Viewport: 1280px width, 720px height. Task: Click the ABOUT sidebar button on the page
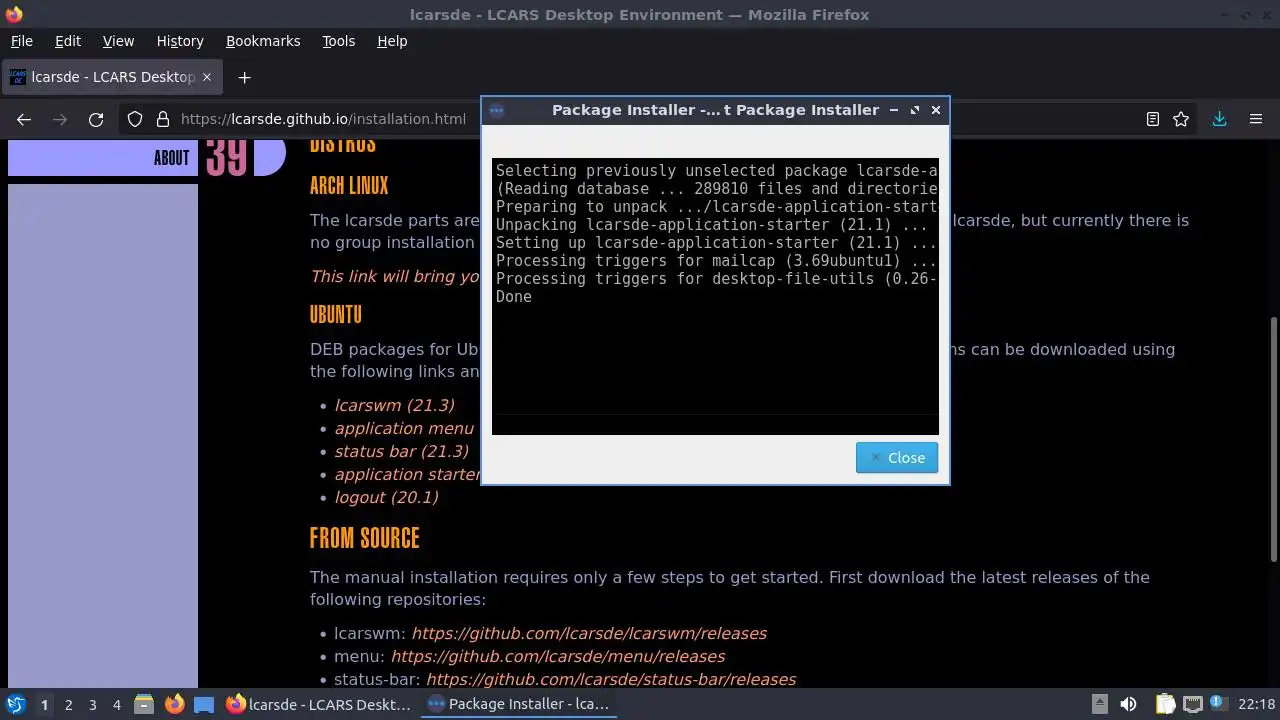[103, 158]
